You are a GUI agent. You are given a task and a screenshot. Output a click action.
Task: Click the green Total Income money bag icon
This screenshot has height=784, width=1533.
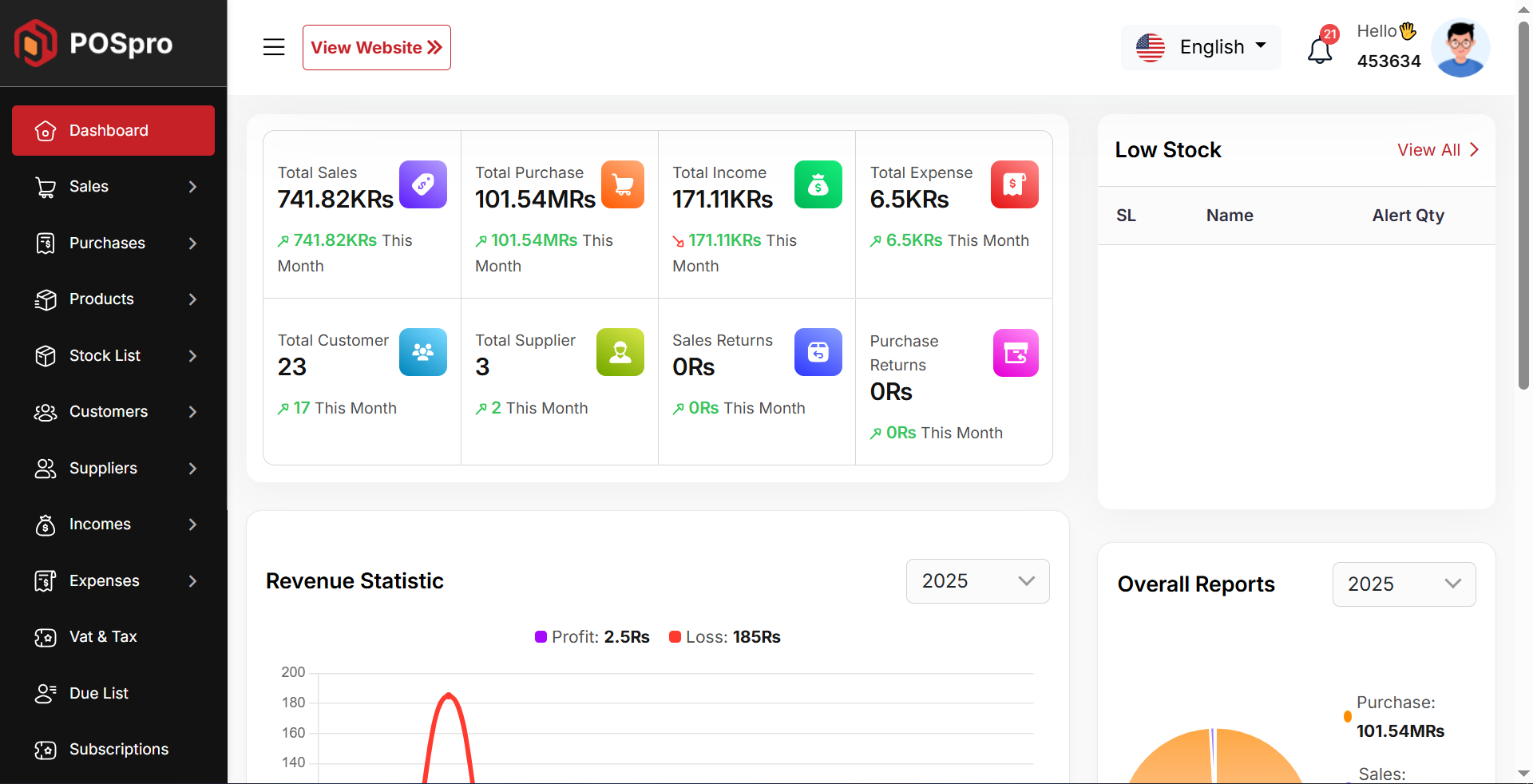pyautogui.click(x=818, y=184)
